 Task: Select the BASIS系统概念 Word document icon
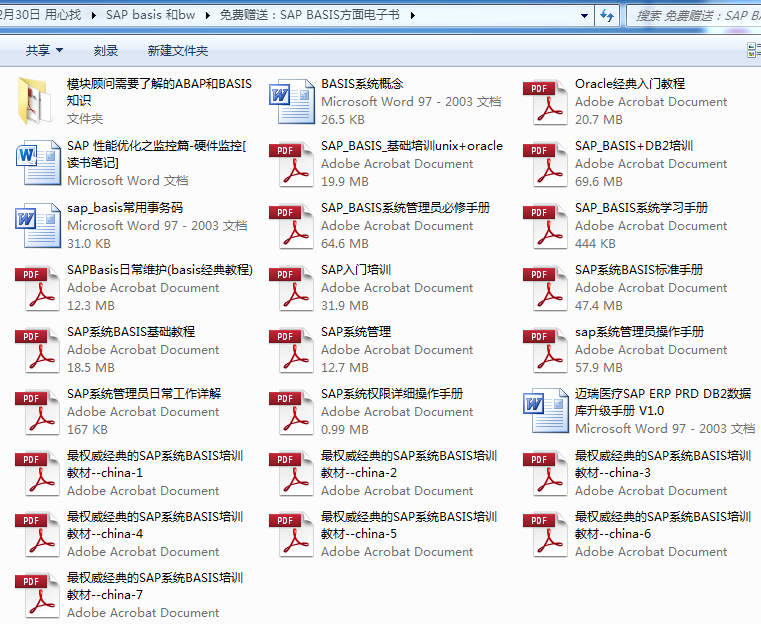coord(292,101)
